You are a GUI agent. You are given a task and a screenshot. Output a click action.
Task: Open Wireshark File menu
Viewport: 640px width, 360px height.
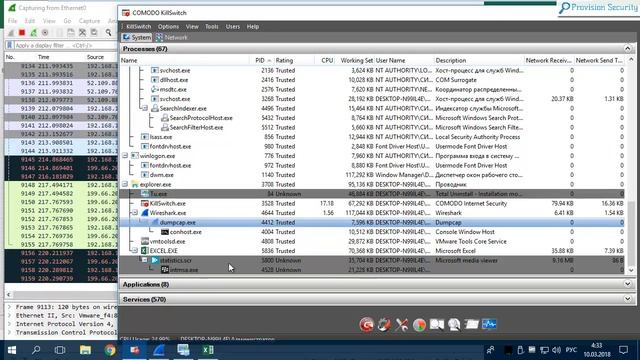(12, 21)
